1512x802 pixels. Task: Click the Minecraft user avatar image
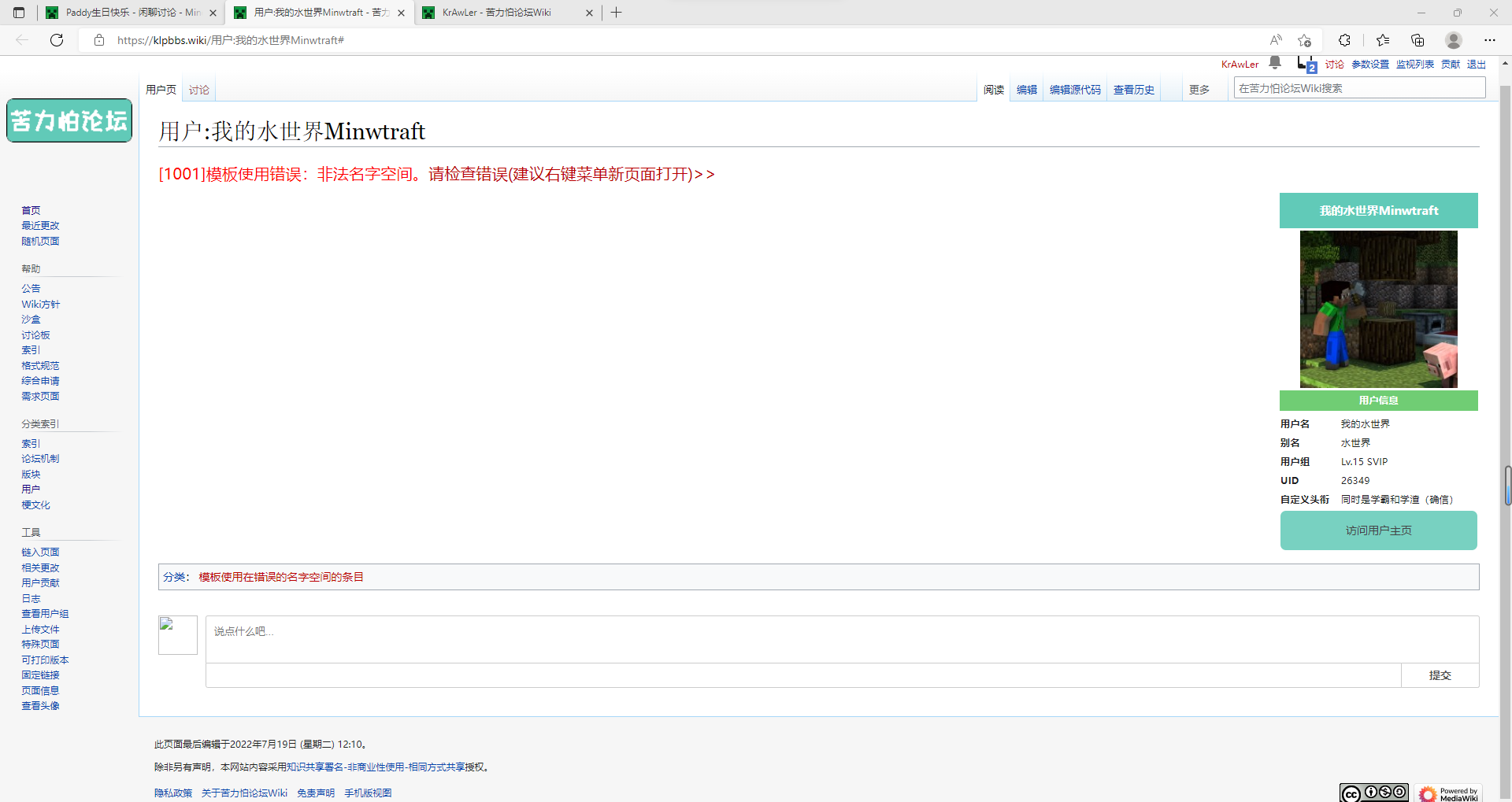pyautogui.click(x=1378, y=309)
